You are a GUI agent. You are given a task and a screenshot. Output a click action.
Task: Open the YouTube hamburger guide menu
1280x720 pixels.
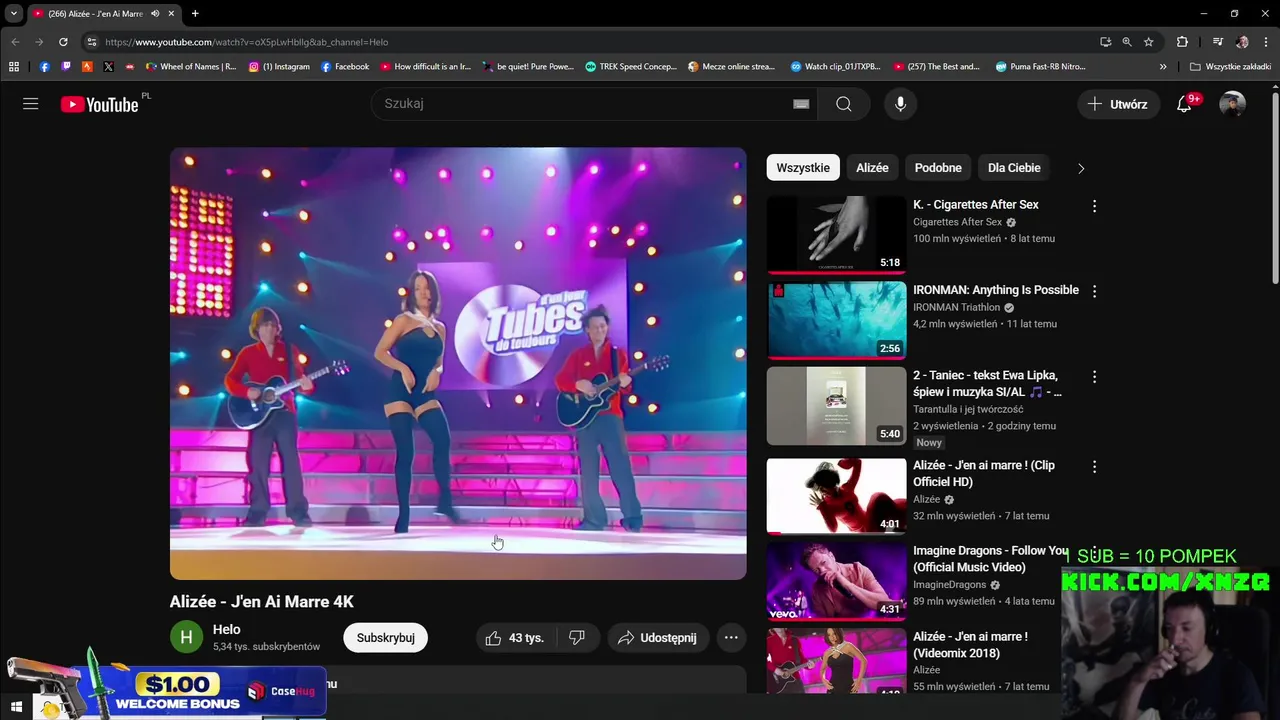pyautogui.click(x=31, y=104)
